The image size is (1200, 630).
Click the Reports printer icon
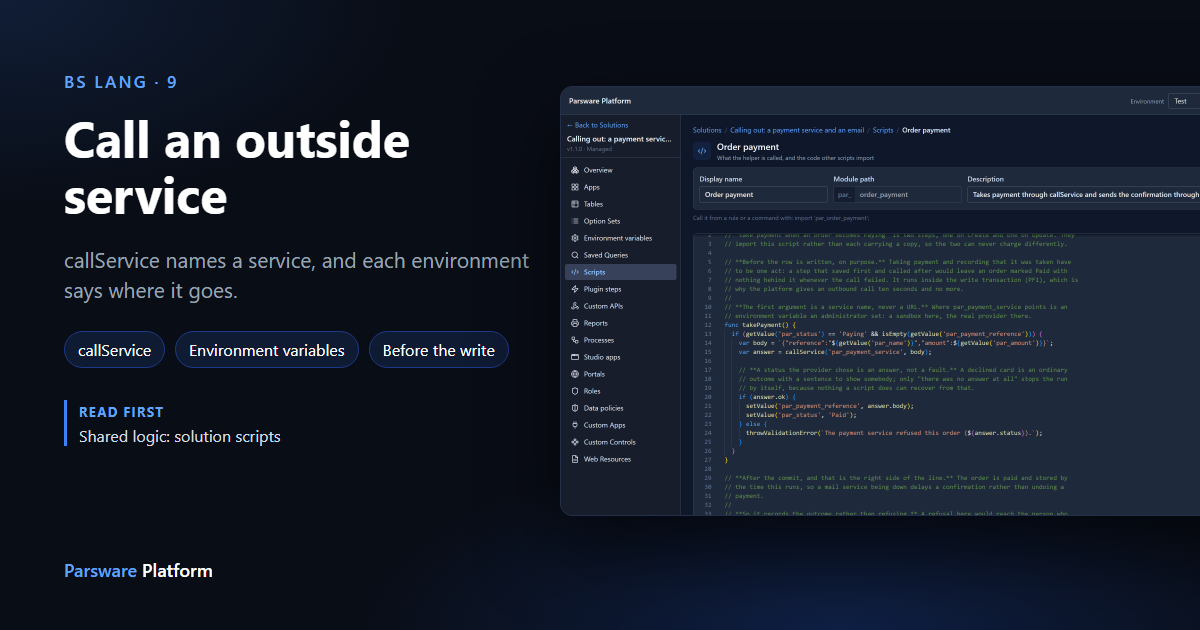[575, 323]
